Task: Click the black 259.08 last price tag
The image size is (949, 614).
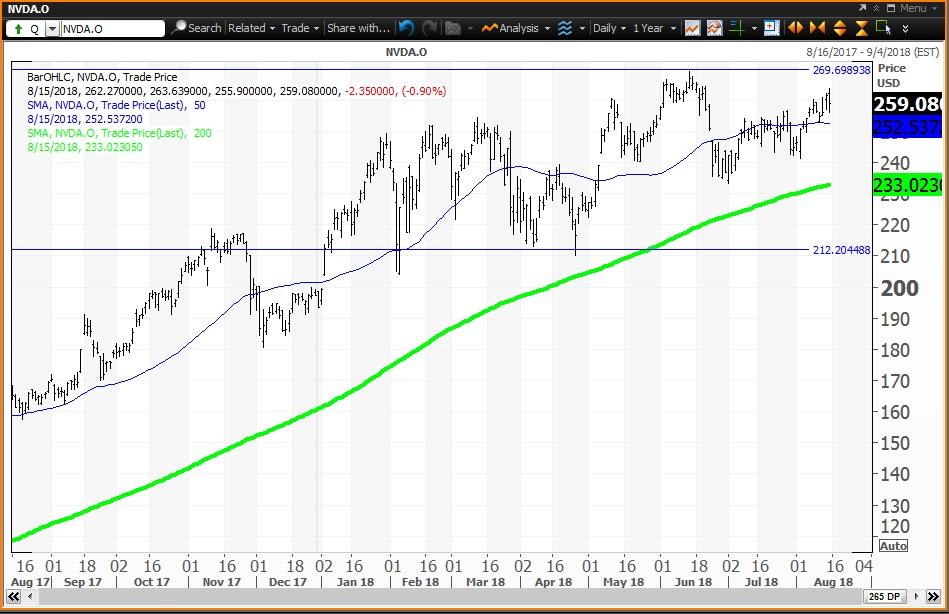Action: (x=907, y=104)
